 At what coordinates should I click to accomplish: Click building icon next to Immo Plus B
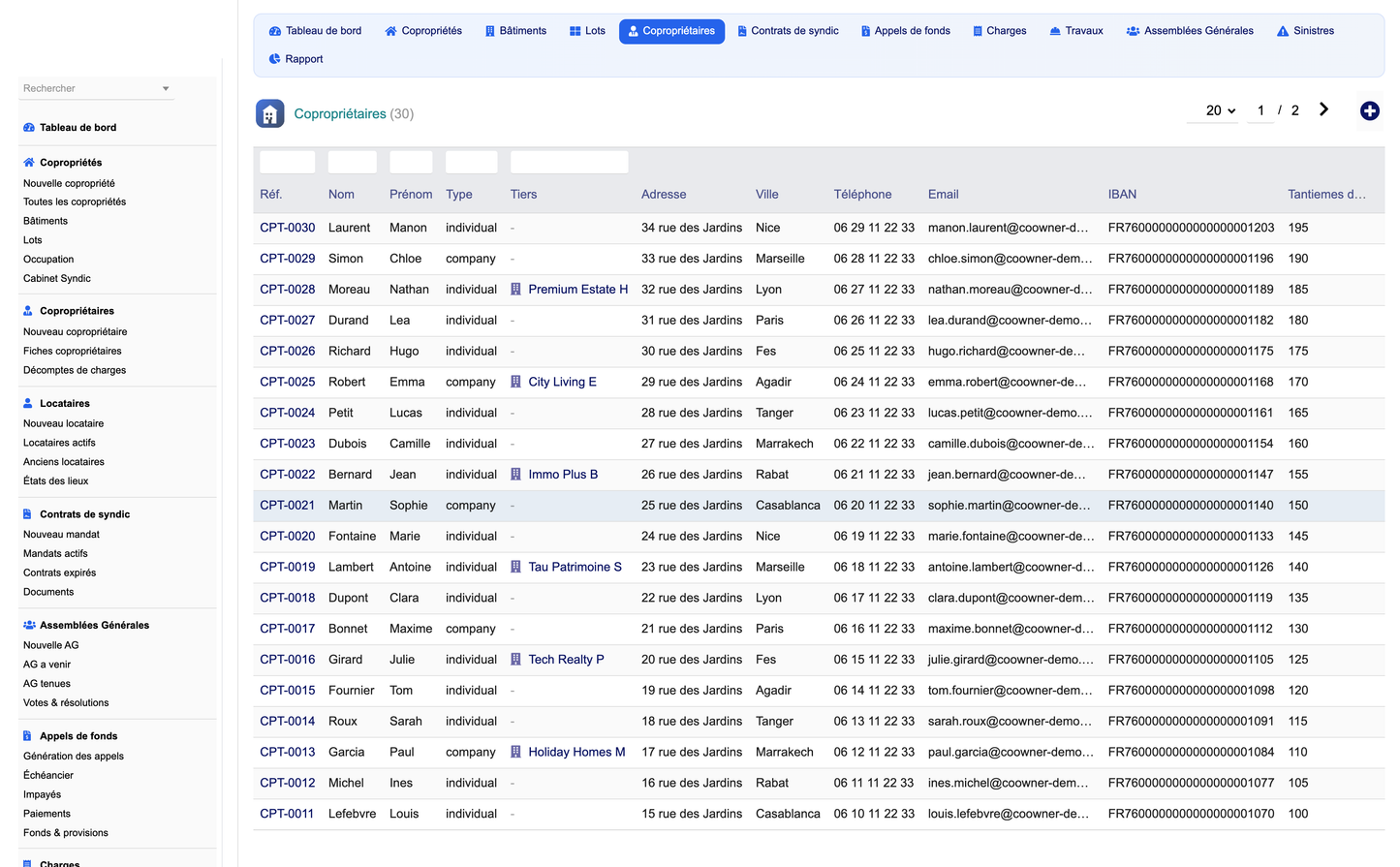pos(516,475)
